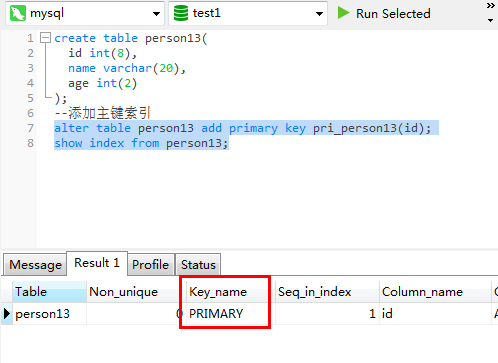Collapse the create table code block

point(45,38)
